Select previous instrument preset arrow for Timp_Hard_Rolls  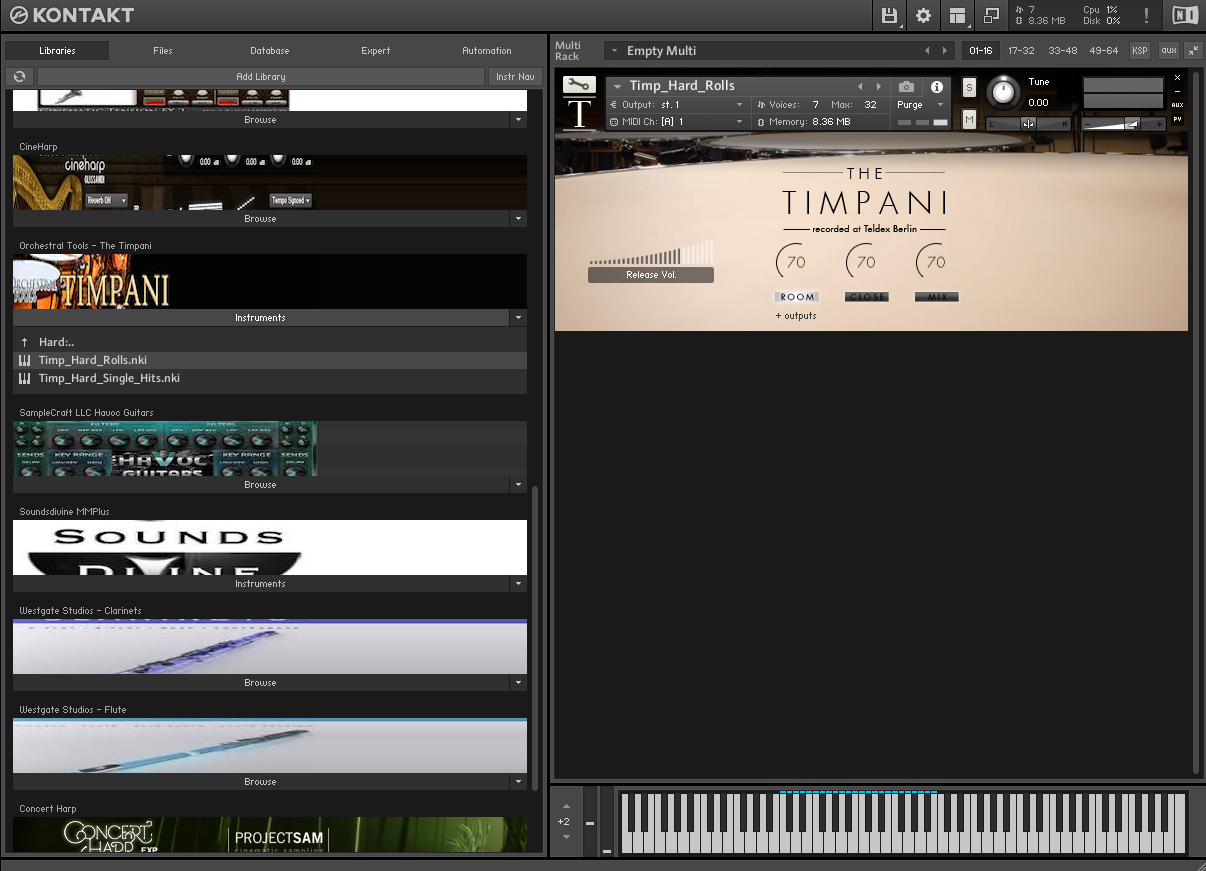click(859, 87)
